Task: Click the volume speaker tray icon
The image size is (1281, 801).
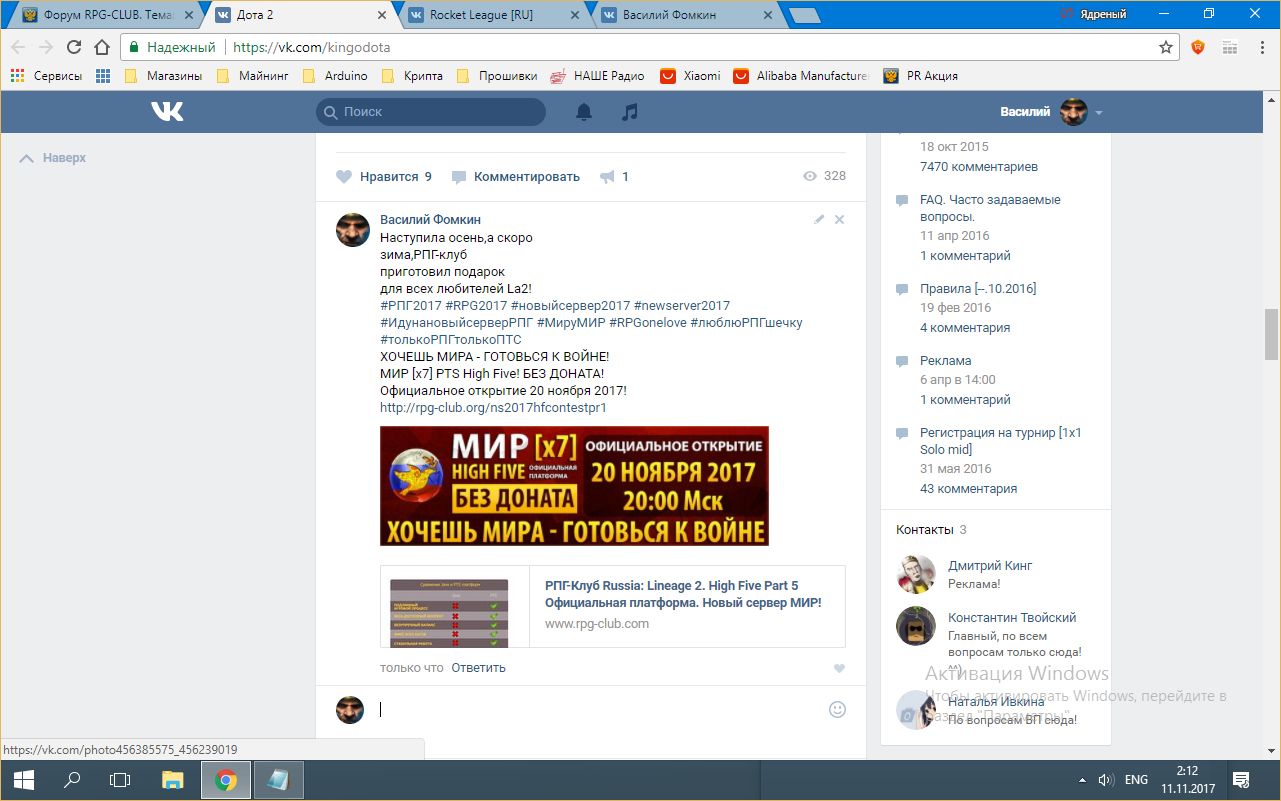Action: click(1107, 780)
